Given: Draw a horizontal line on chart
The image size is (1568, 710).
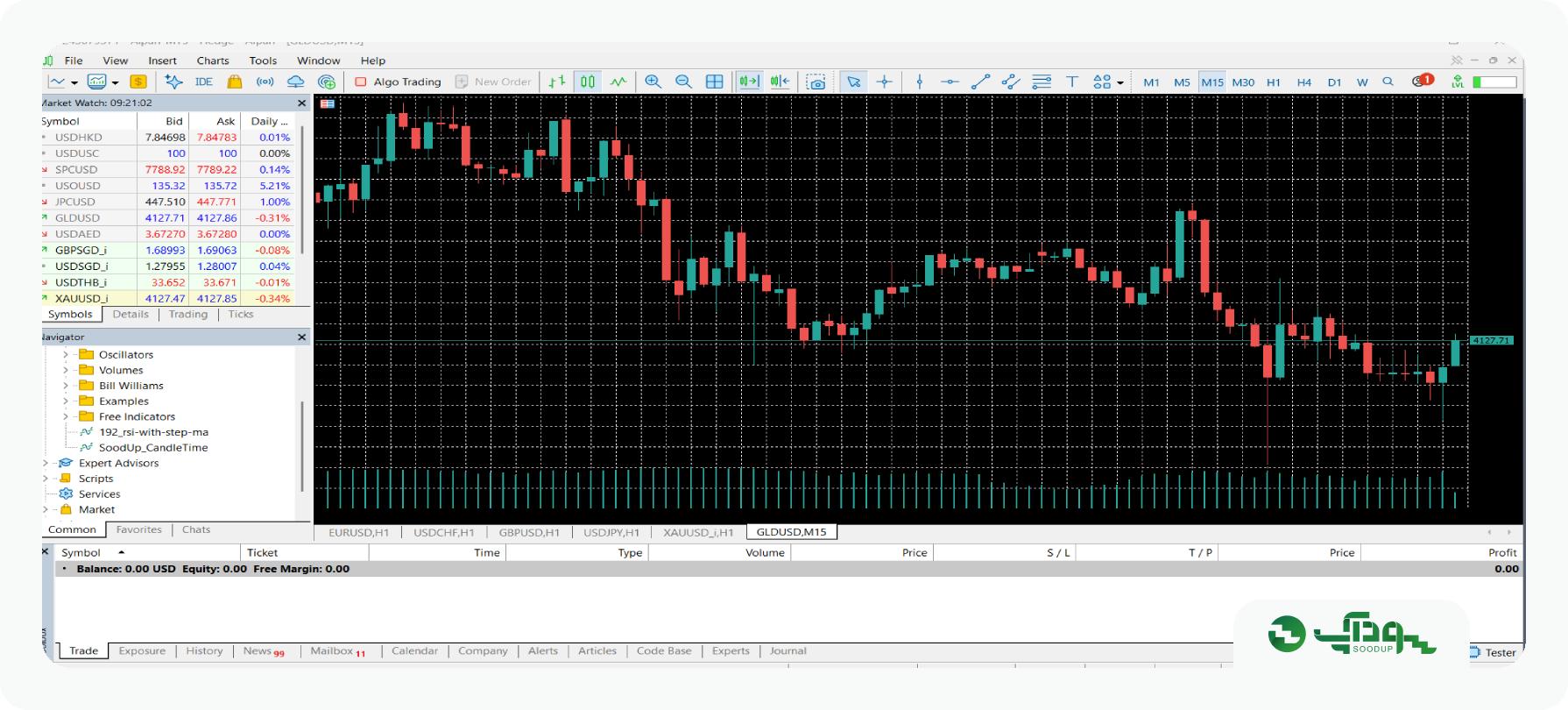Looking at the screenshot, I should [x=950, y=82].
